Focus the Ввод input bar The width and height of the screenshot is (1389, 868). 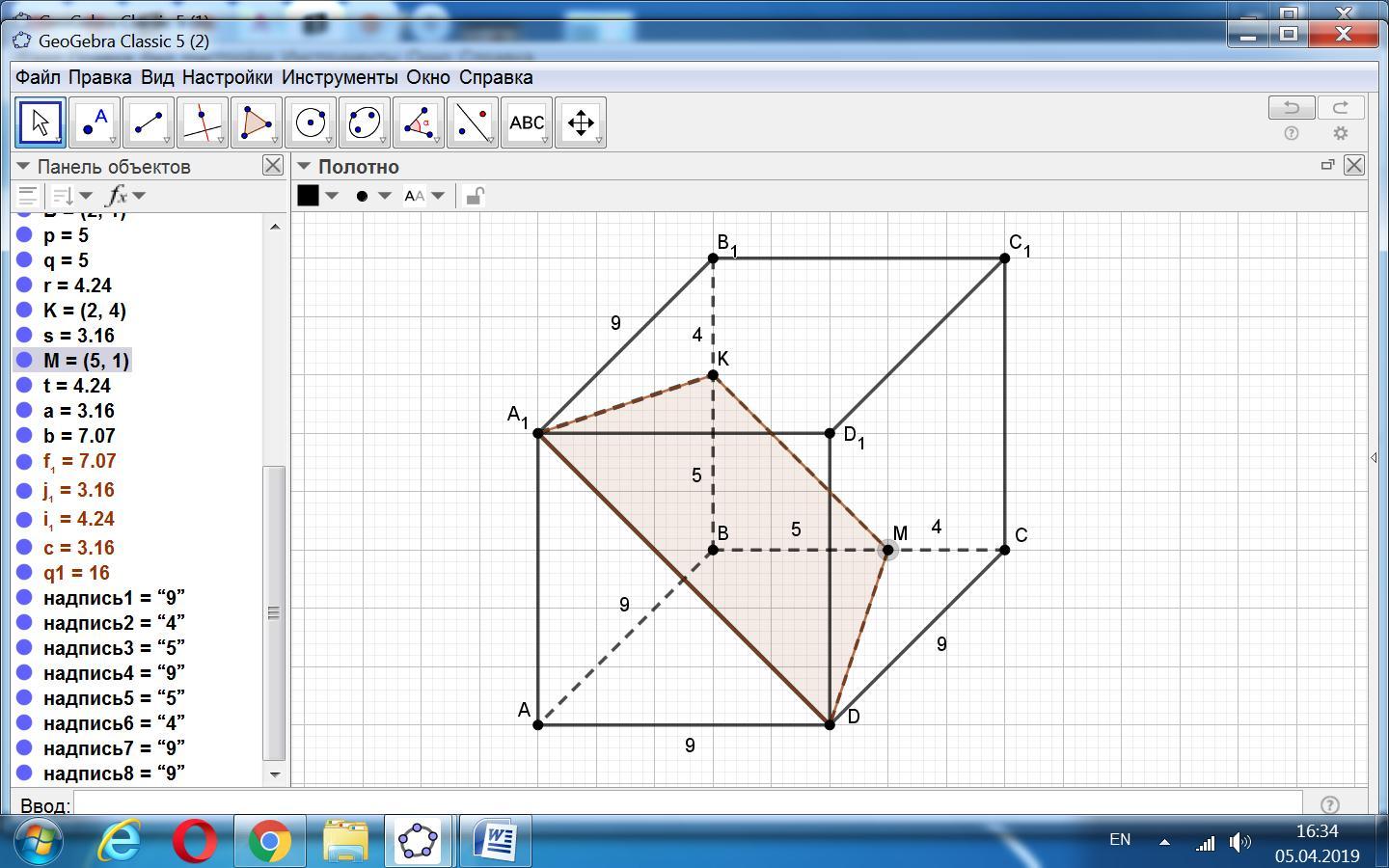[x=688, y=804]
